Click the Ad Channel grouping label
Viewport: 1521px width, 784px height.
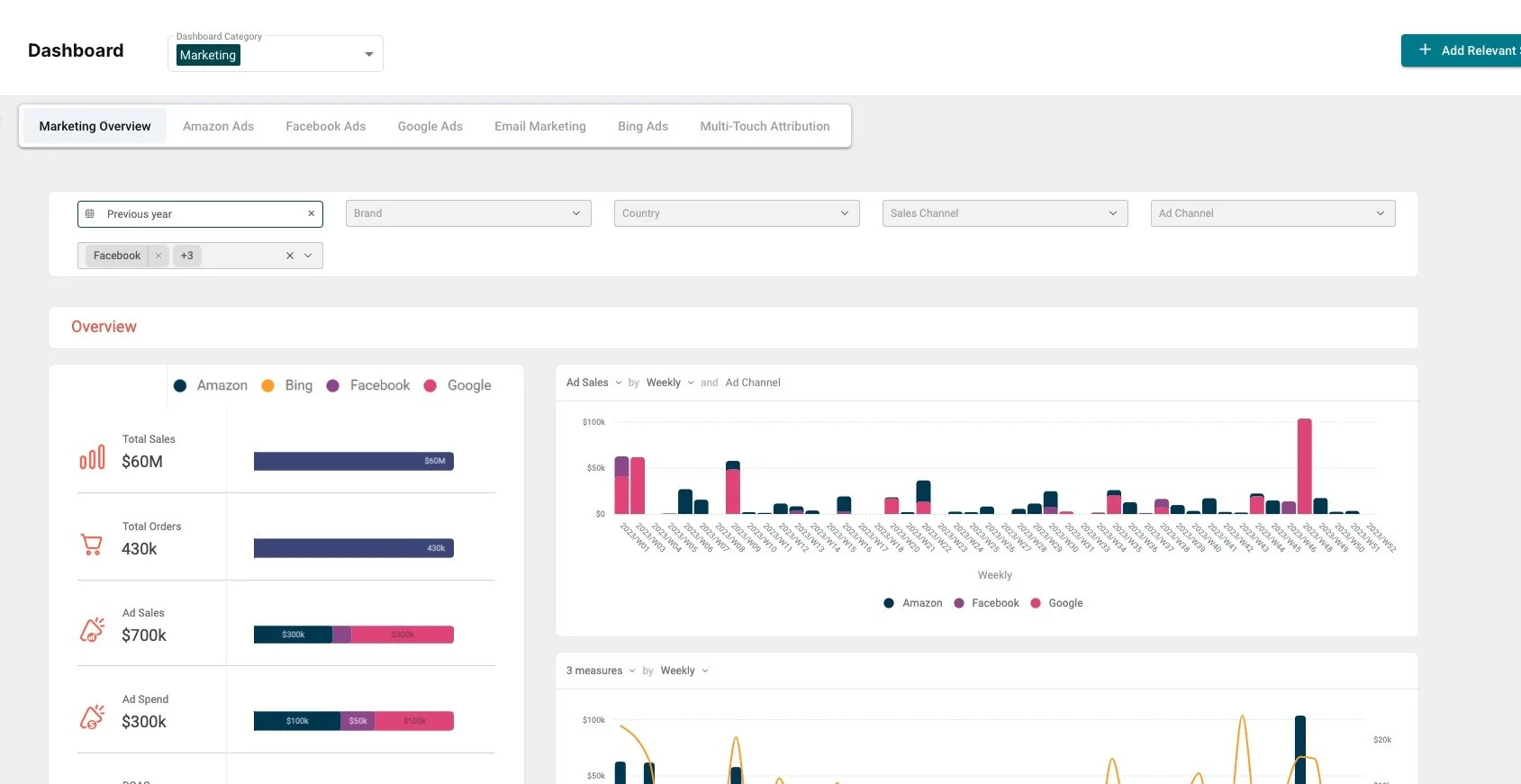coord(753,383)
